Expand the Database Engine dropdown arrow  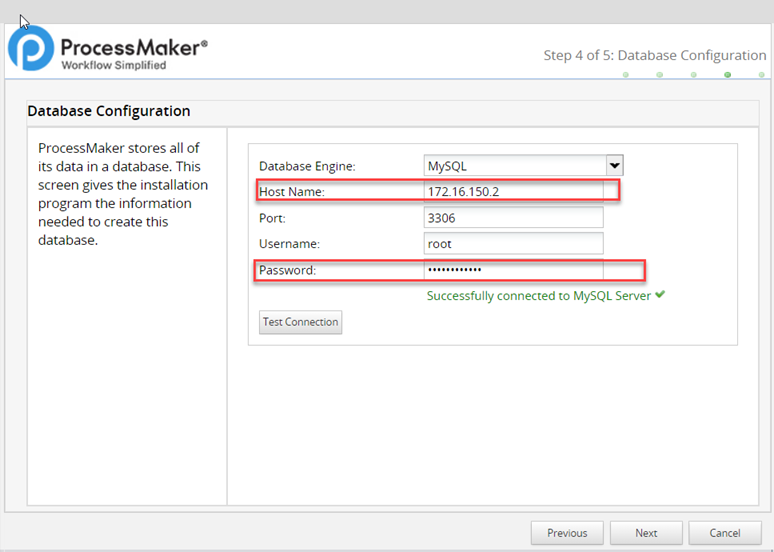[x=614, y=166]
